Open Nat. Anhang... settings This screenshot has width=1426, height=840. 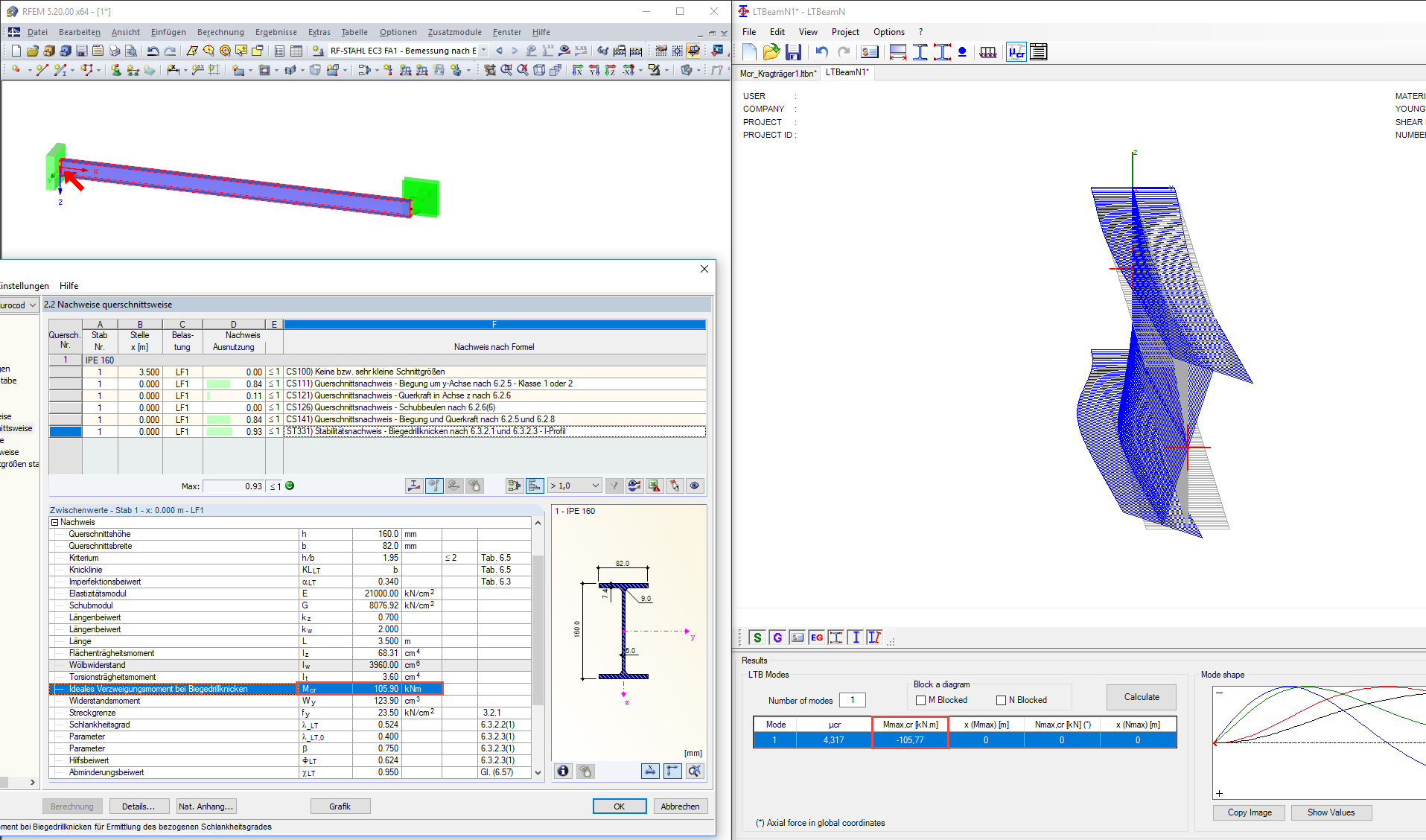[x=206, y=806]
